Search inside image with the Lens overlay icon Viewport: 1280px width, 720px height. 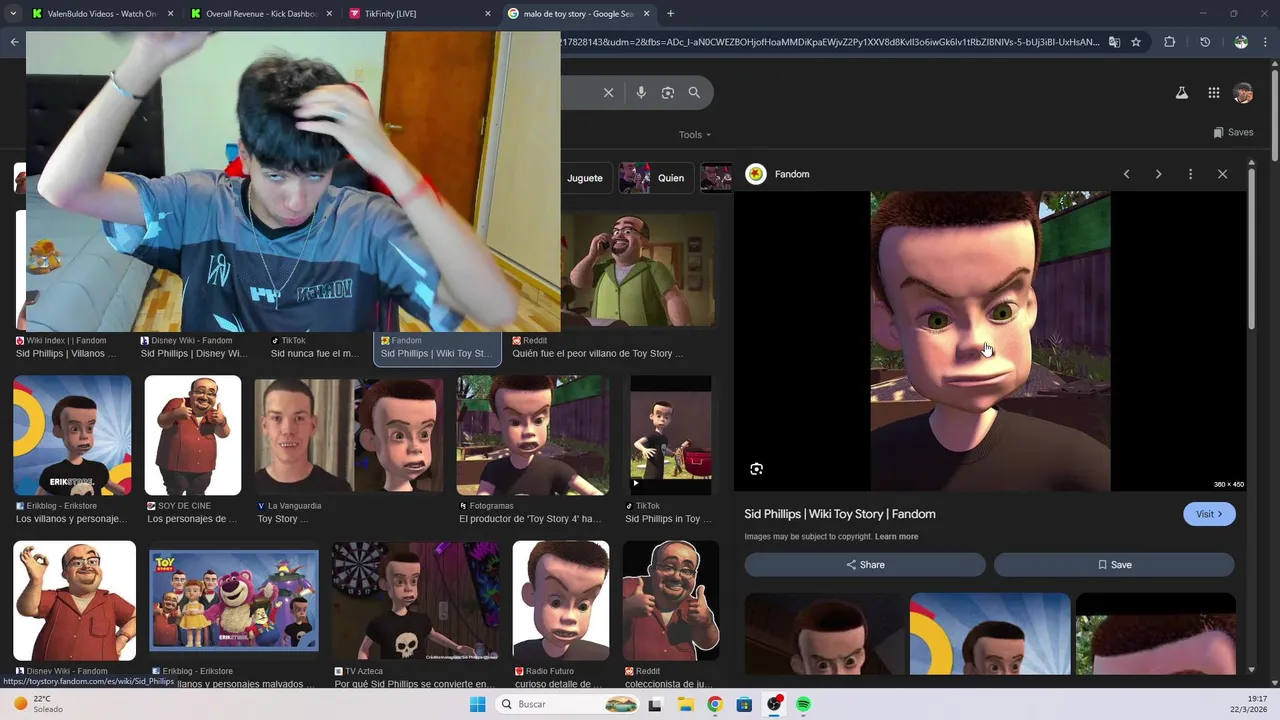756,469
